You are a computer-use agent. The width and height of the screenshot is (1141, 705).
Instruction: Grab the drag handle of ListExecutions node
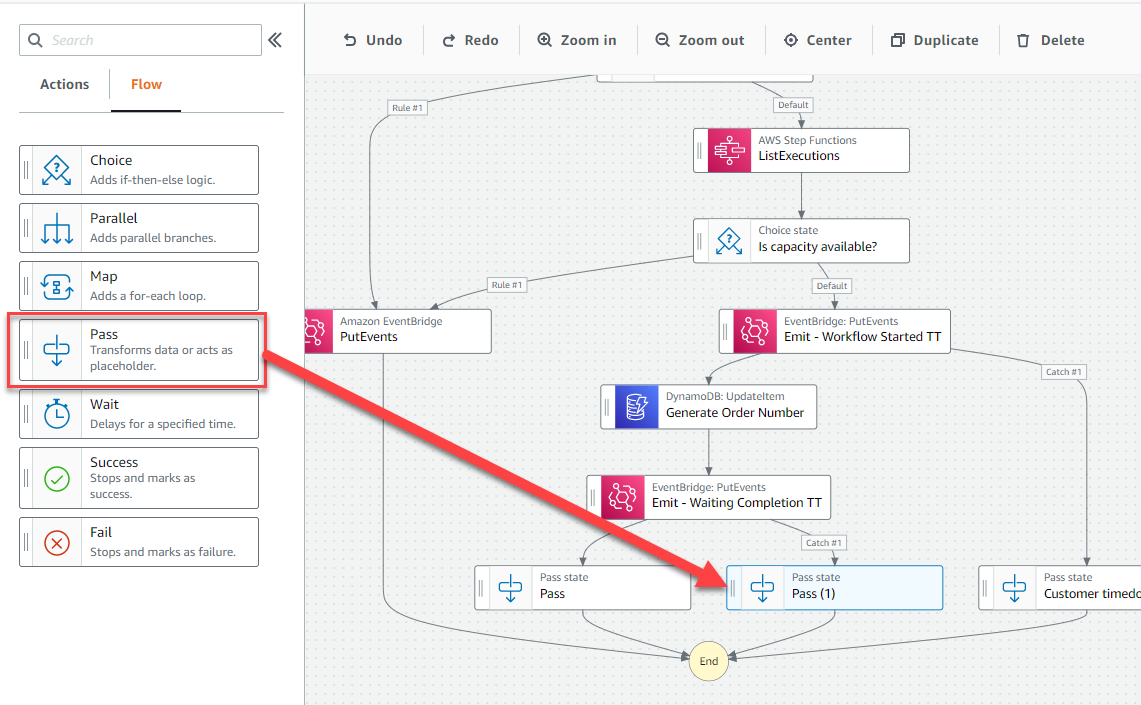click(700, 151)
